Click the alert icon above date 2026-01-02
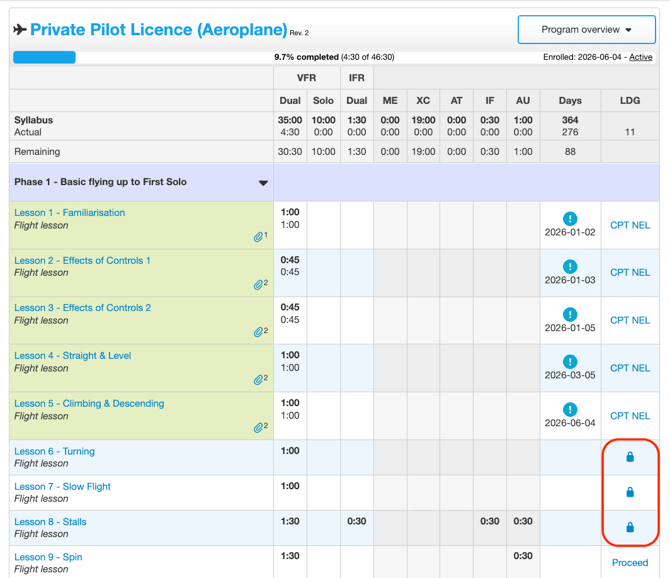This screenshot has width=670, height=578. (x=570, y=219)
